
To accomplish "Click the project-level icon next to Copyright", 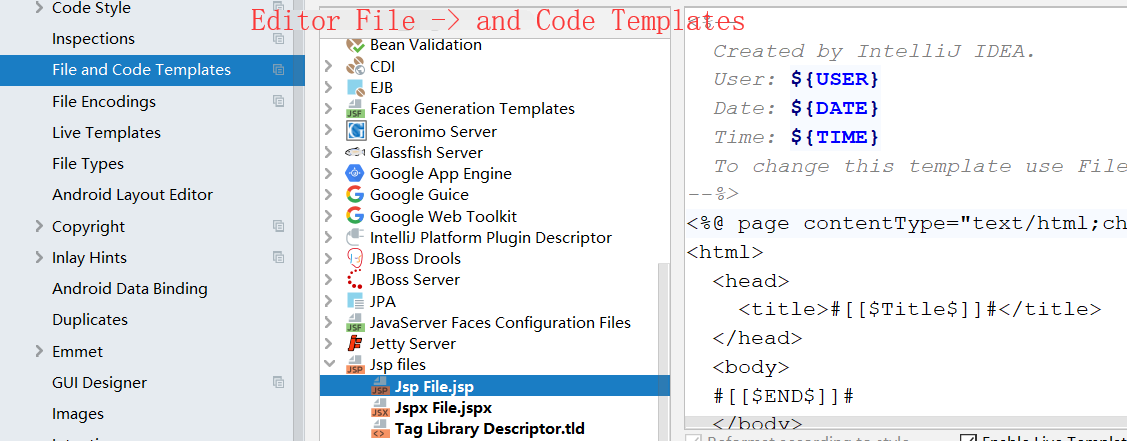I will [278, 226].
